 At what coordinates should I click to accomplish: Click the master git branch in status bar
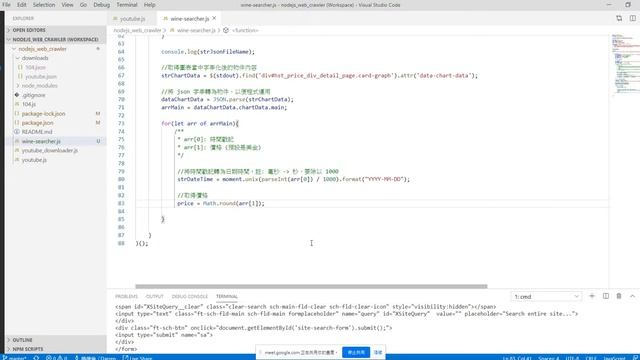(15, 358)
